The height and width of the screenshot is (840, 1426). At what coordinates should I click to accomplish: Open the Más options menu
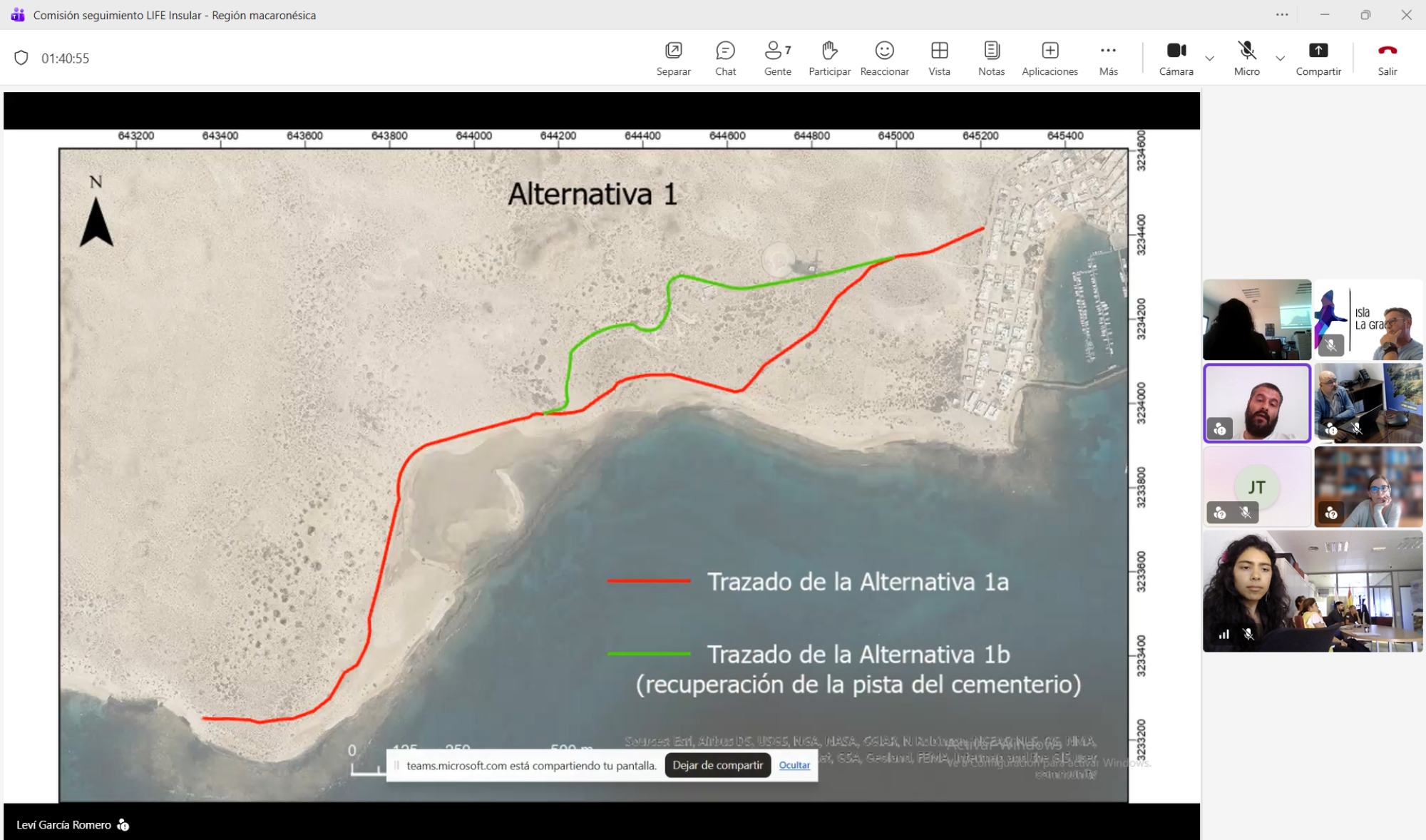click(x=1108, y=58)
